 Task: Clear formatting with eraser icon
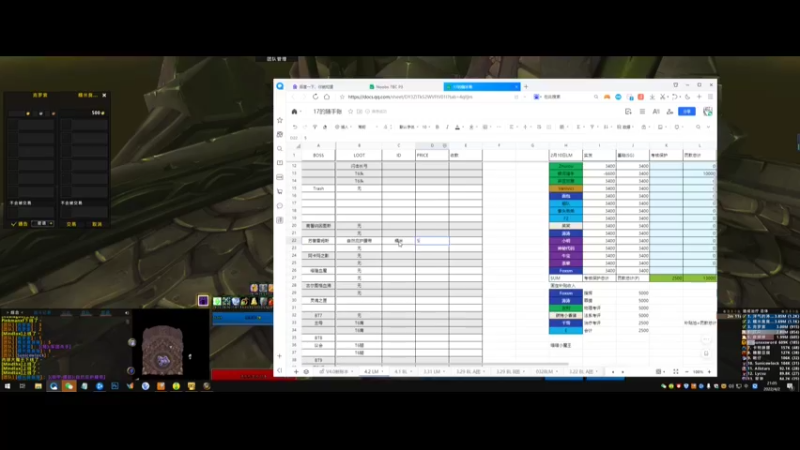325,127
